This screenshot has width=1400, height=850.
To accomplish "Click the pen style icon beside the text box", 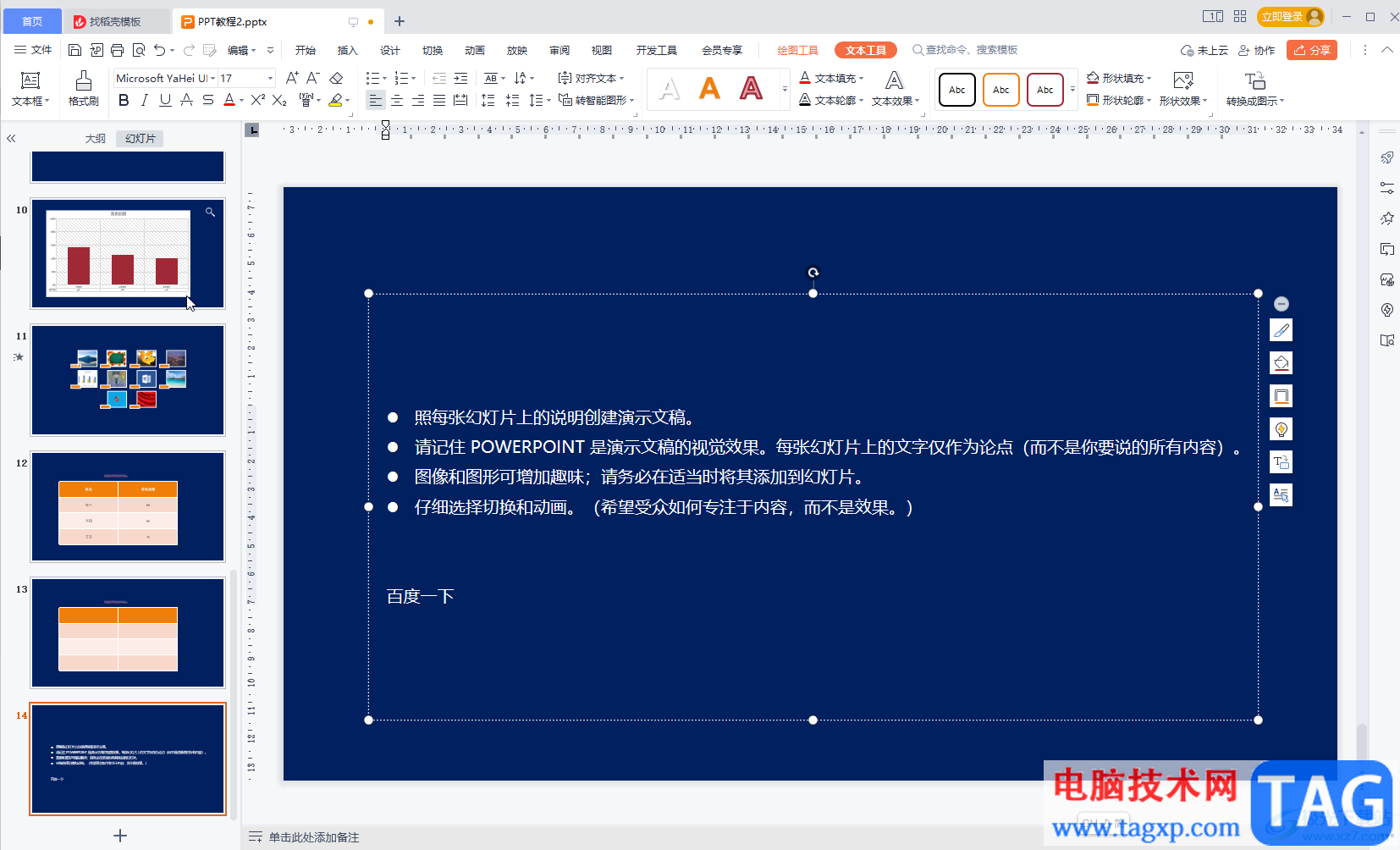I will click(x=1281, y=330).
